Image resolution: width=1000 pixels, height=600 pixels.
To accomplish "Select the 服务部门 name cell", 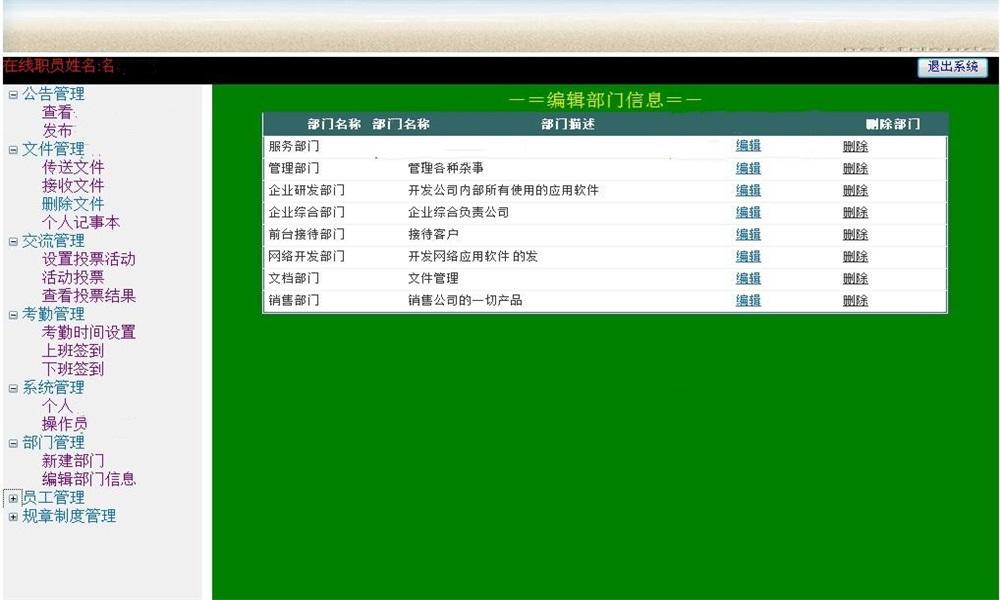I will point(294,147).
